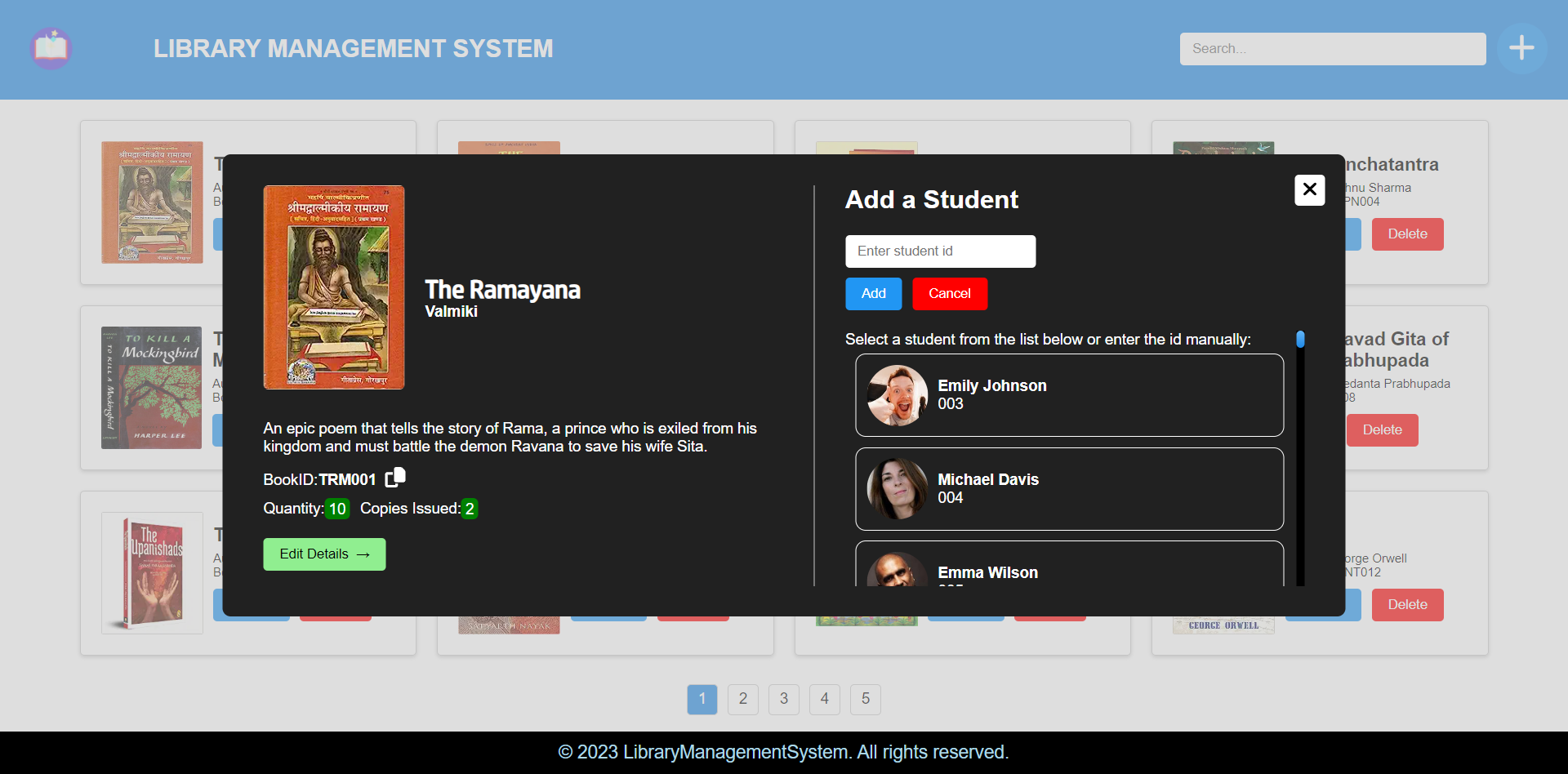Click the student list scrollbar thumb
Screen dimensions: 1568x774
[1300, 339]
